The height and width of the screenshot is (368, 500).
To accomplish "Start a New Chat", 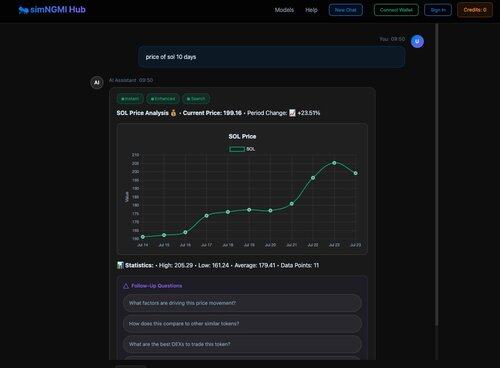I will point(346,10).
